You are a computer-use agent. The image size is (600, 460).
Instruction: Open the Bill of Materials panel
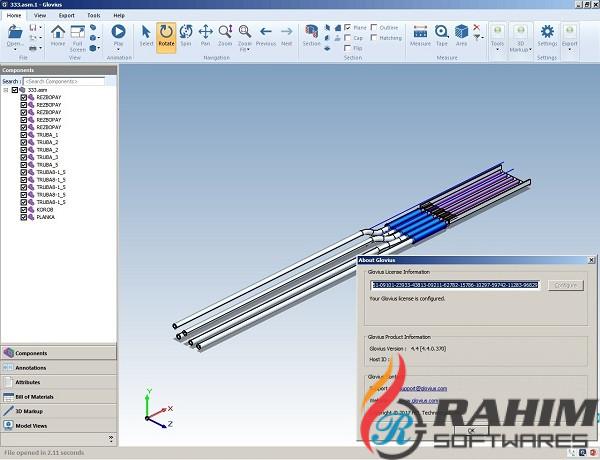59,397
